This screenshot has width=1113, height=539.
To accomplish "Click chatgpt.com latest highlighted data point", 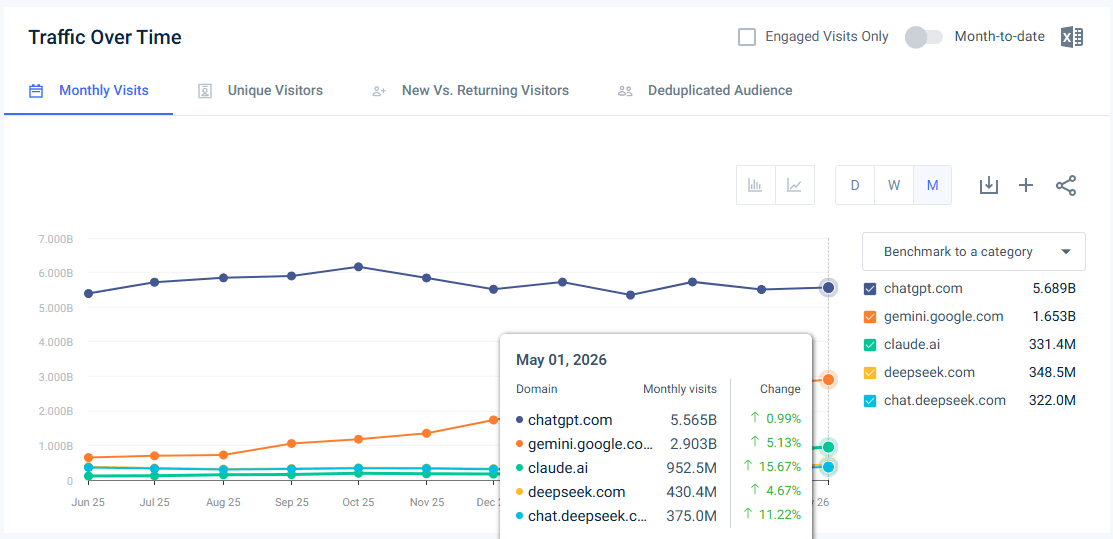I will point(828,288).
